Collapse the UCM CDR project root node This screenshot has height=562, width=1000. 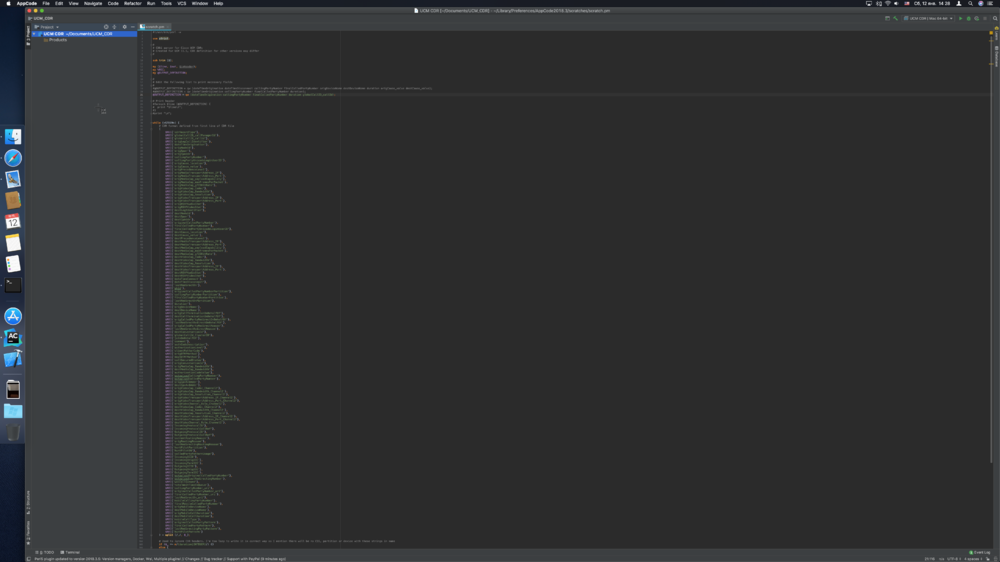point(35,34)
